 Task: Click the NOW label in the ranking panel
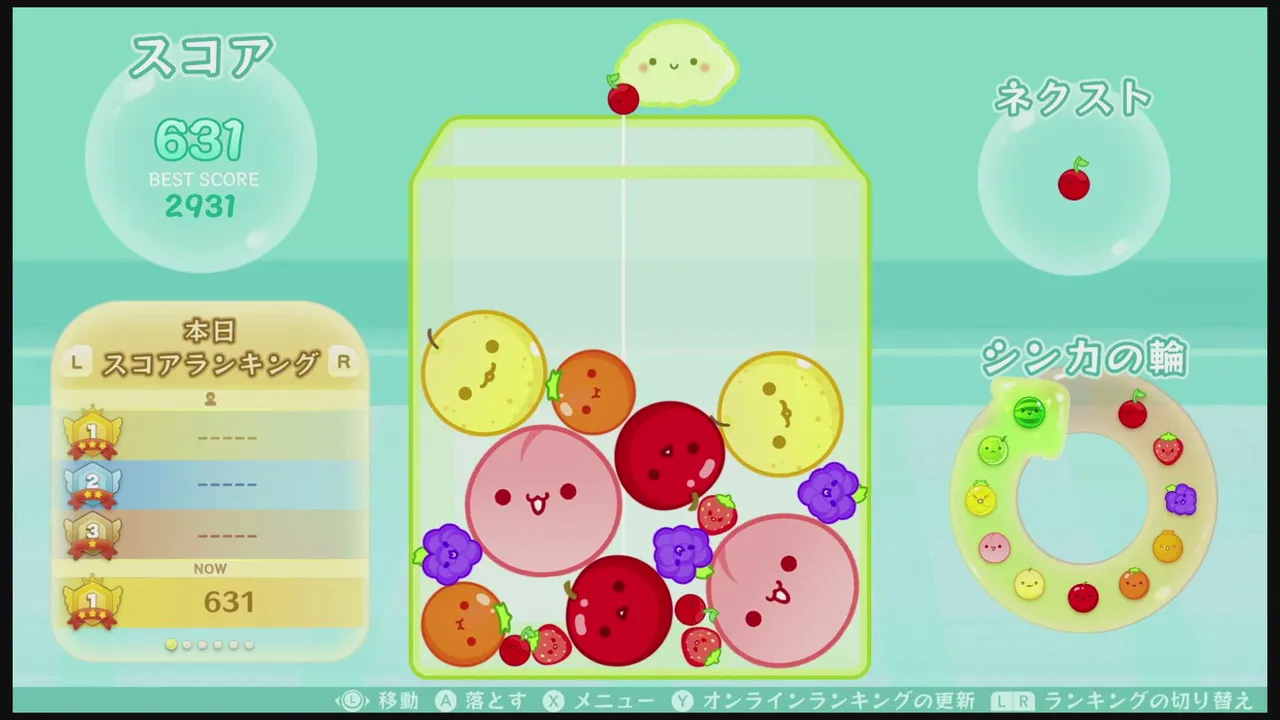coord(210,568)
